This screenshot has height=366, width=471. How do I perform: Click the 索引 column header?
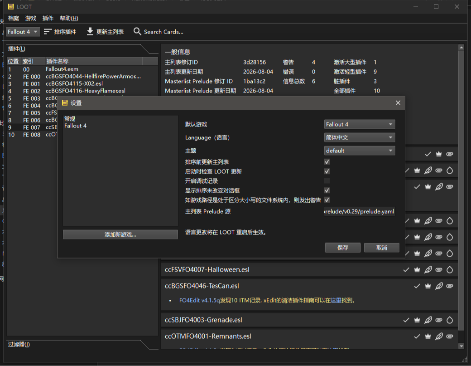coord(33,61)
